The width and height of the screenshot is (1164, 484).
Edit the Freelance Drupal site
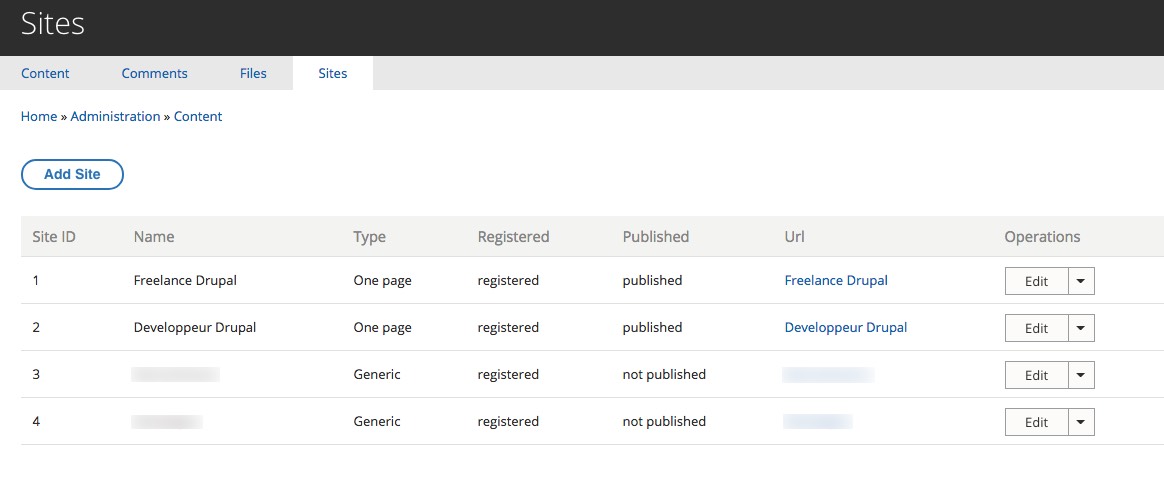pos(1036,281)
